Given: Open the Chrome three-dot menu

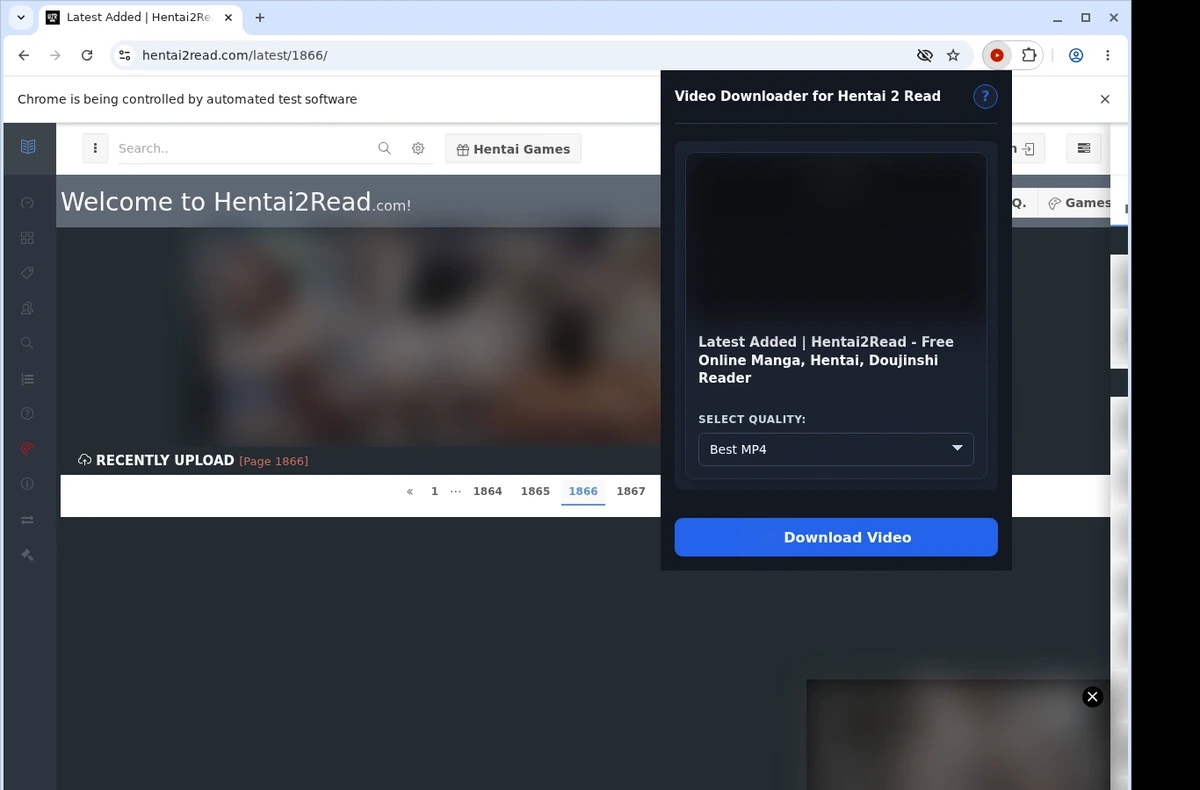Looking at the screenshot, I should (x=1108, y=55).
